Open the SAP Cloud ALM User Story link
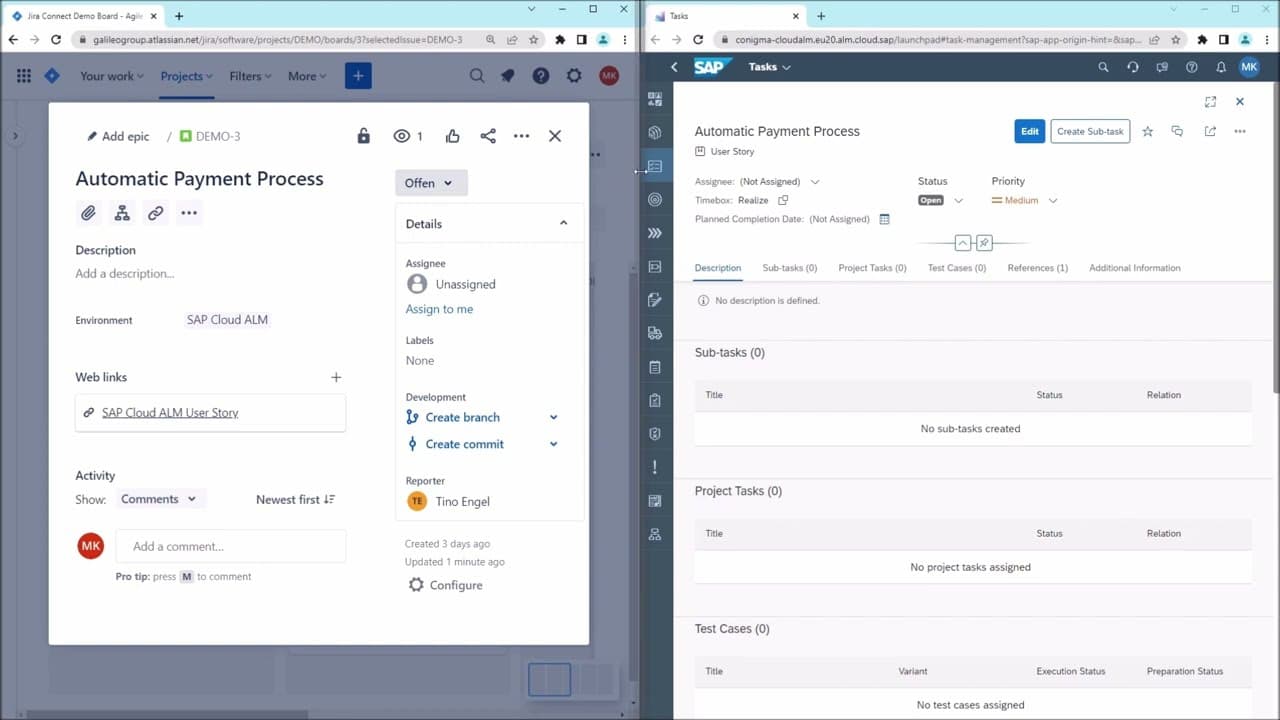1280x720 pixels. 170,412
